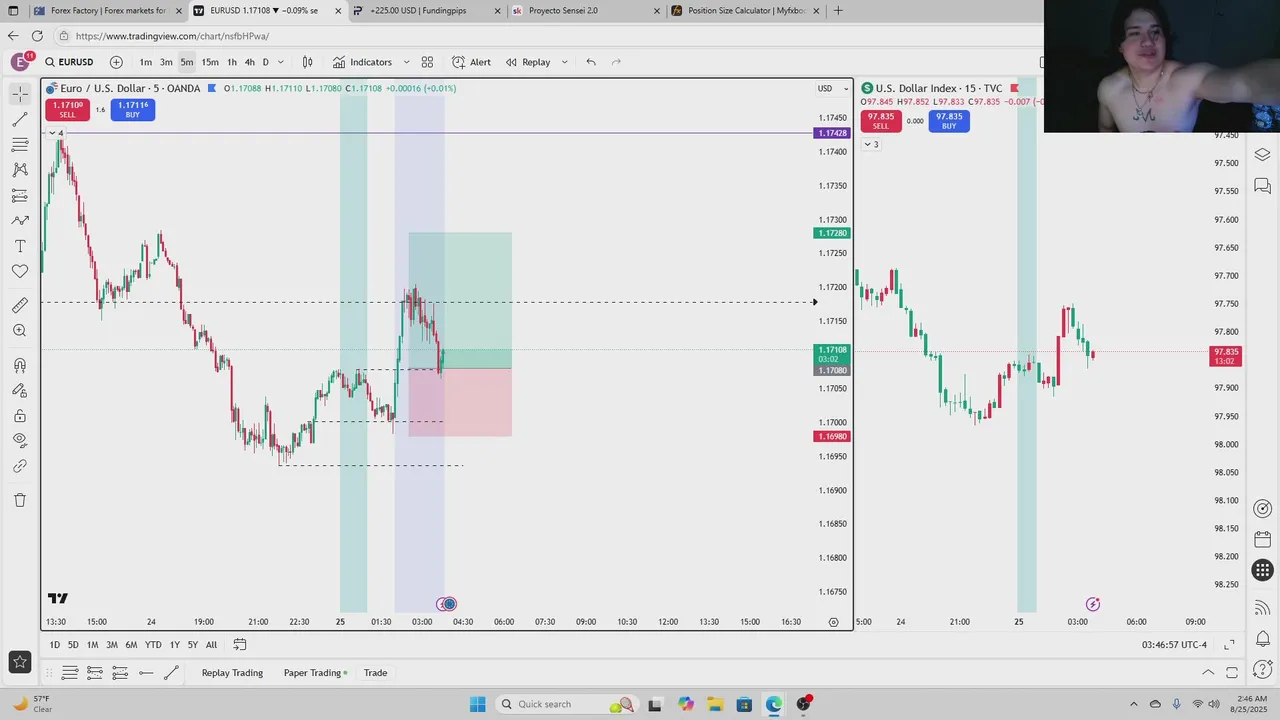
Task: Expand timeframe dropdown next to D
Action: coord(280,62)
